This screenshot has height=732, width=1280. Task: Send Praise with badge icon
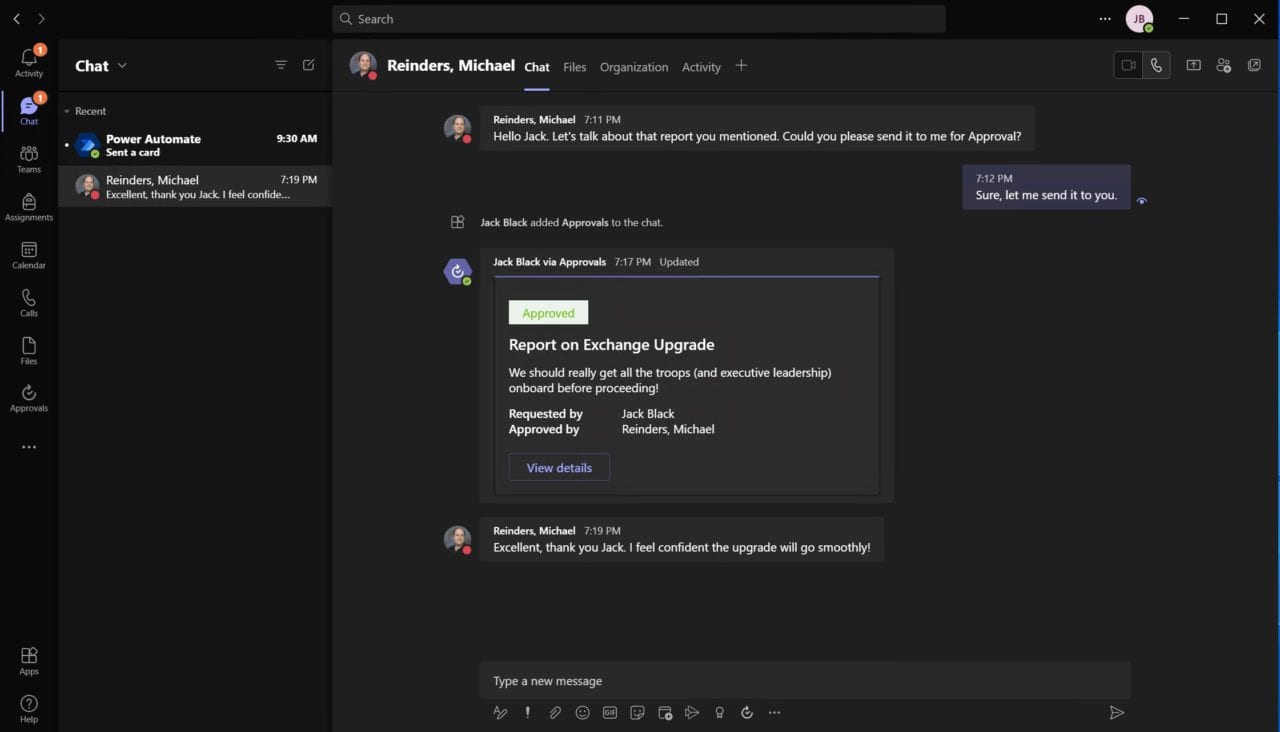[x=719, y=713]
